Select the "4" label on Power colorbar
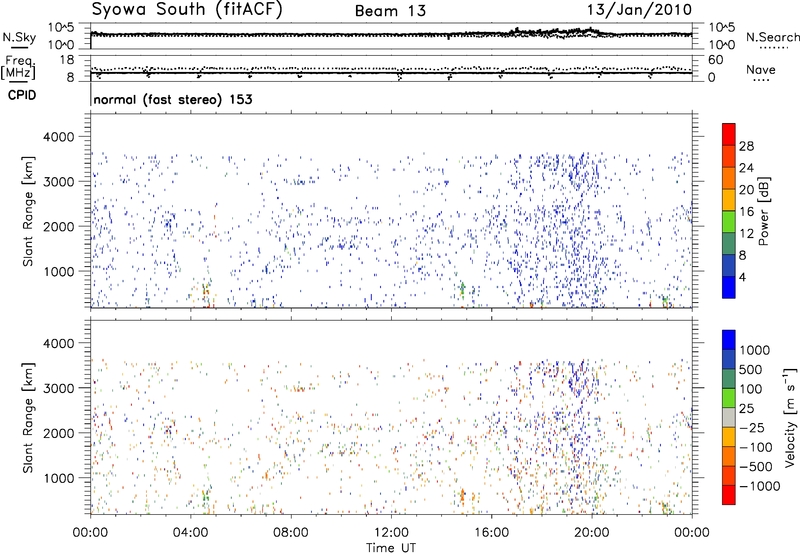This screenshot has width=800, height=554. tap(743, 278)
